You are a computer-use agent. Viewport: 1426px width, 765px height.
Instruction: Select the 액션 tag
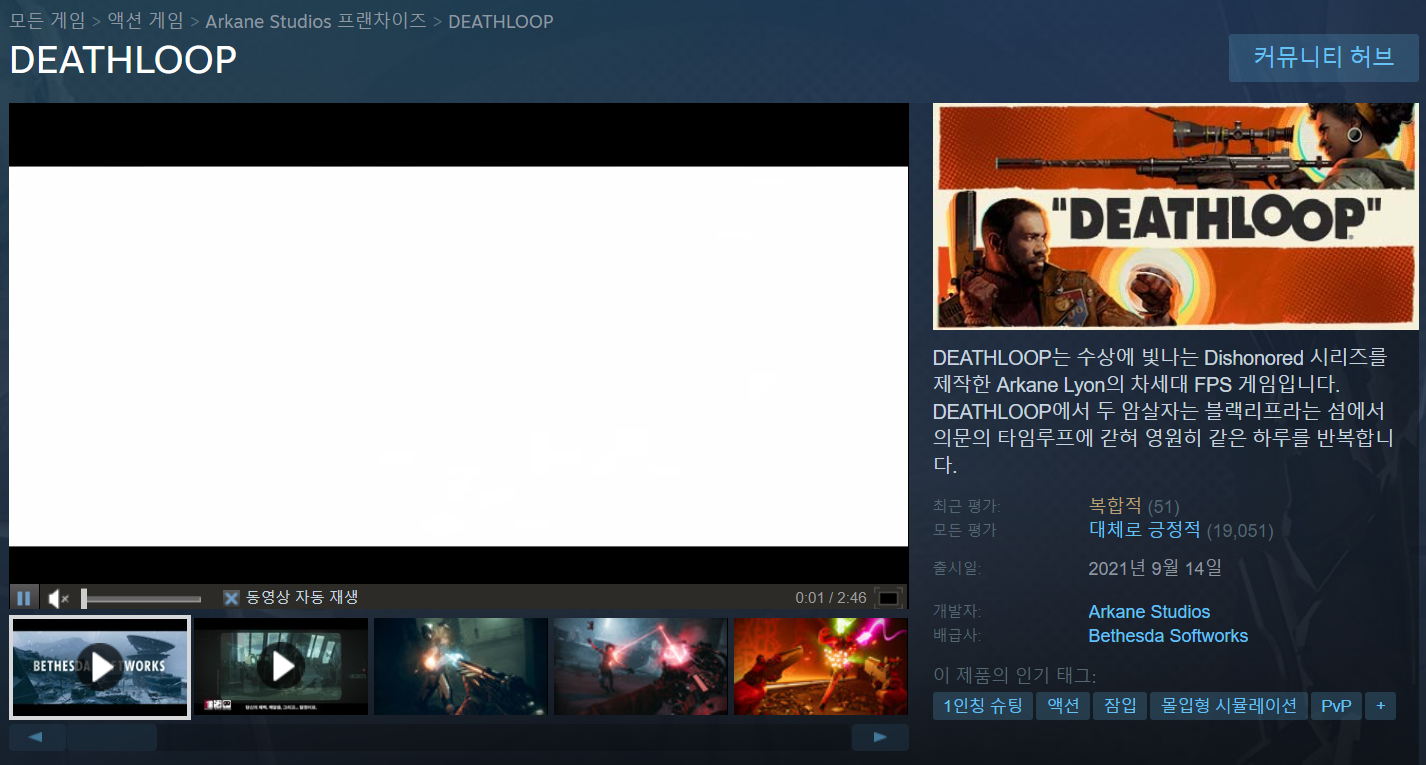click(x=1063, y=706)
